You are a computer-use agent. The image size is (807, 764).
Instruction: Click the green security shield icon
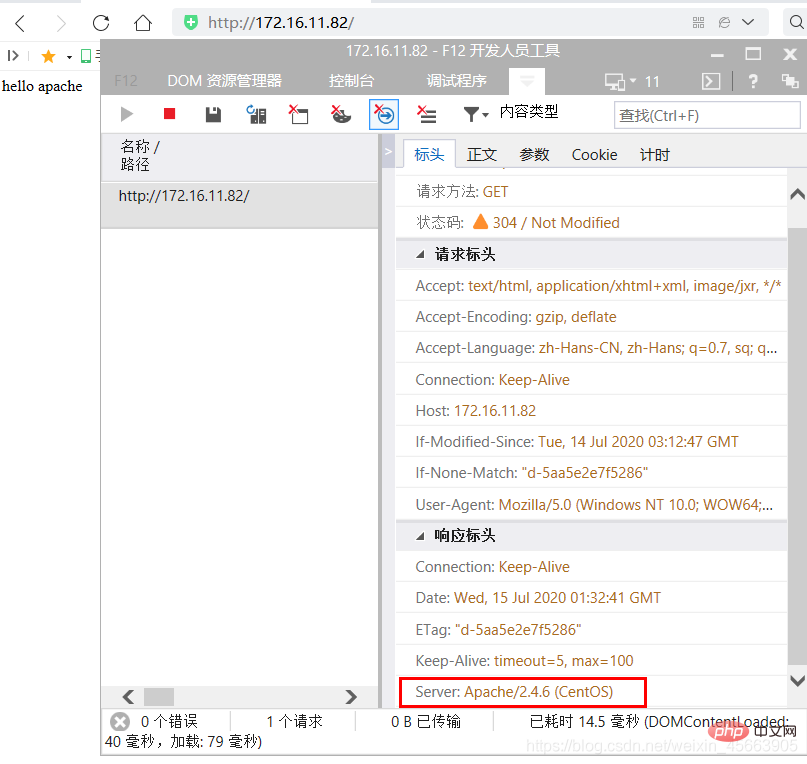click(191, 23)
